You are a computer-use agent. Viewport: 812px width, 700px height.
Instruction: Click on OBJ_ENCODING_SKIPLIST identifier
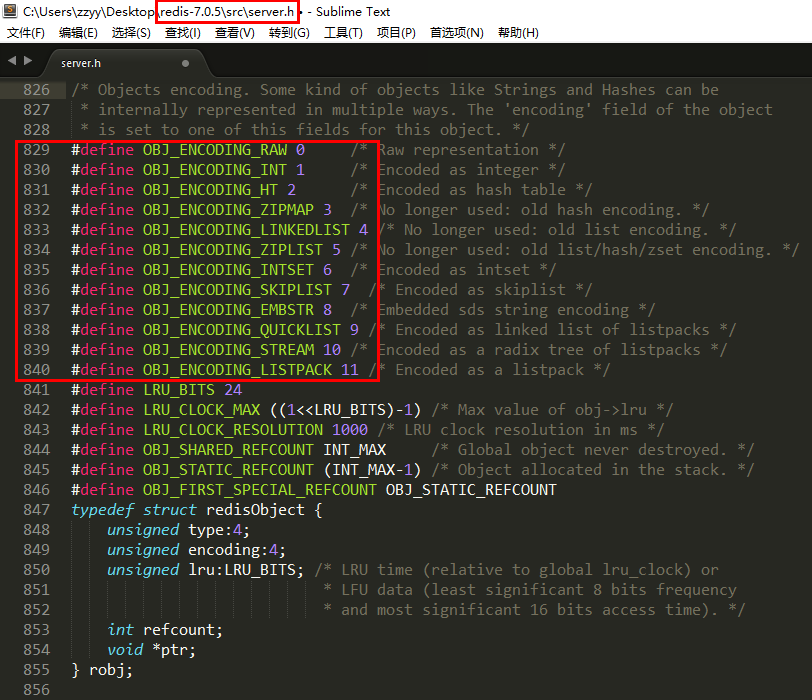[x=237, y=290]
